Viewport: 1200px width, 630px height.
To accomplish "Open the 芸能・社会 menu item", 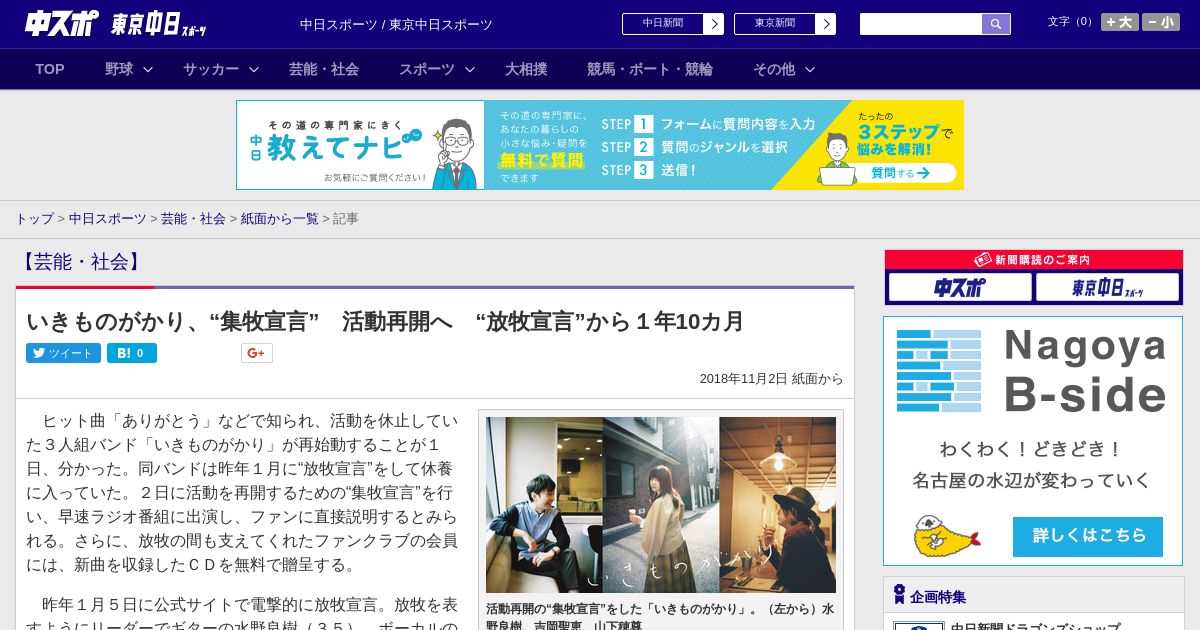I will pos(324,69).
